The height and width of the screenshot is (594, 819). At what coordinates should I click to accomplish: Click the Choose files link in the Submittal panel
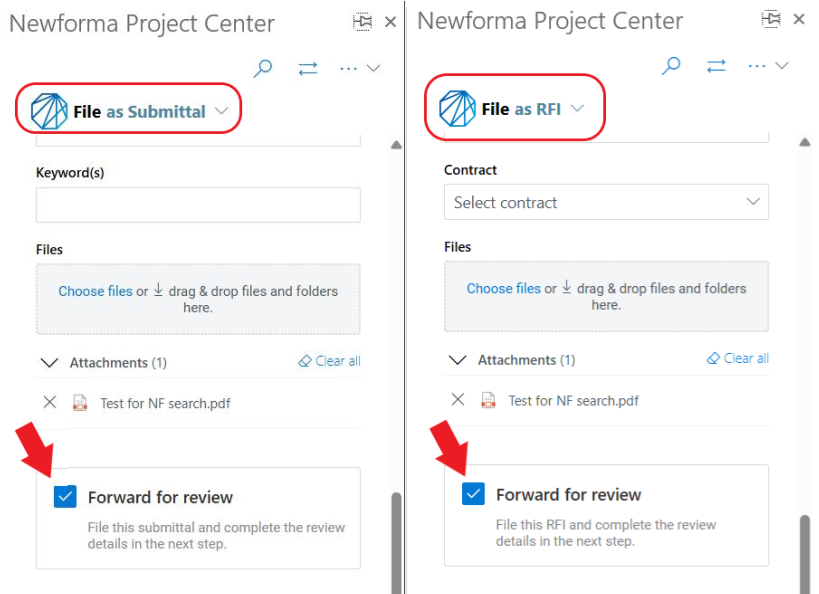[96, 291]
